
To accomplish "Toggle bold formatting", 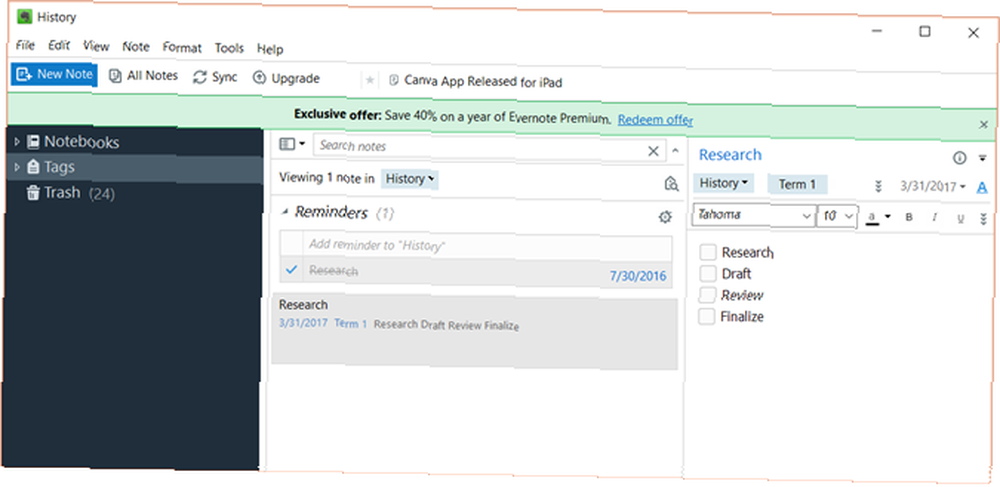I will 909,217.
